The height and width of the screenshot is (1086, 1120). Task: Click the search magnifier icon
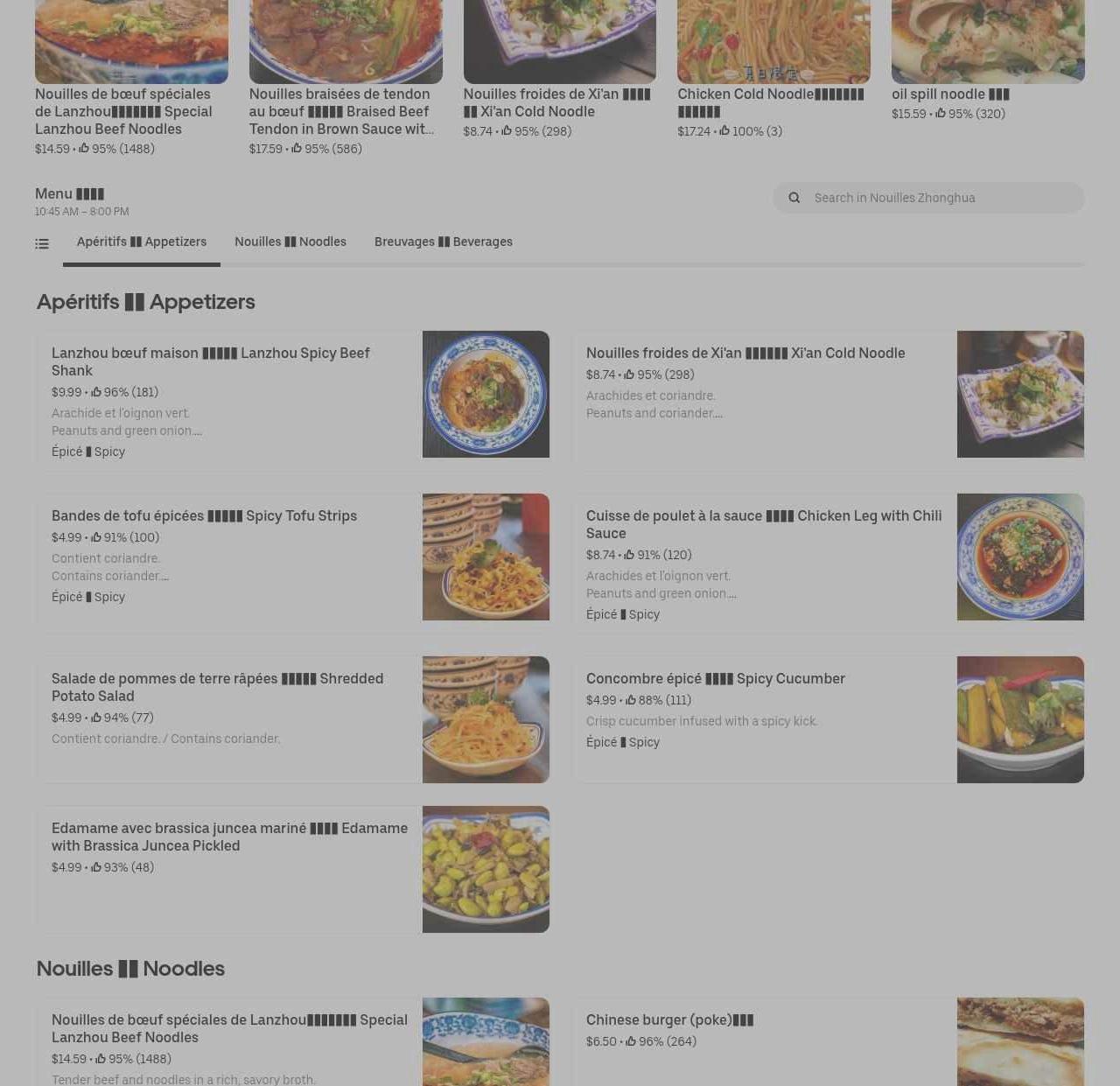click(x=794, y=198)
